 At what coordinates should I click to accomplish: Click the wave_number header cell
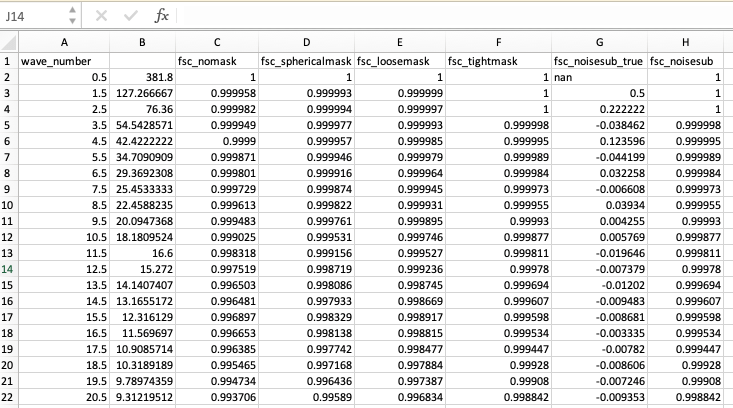point(63,61)
